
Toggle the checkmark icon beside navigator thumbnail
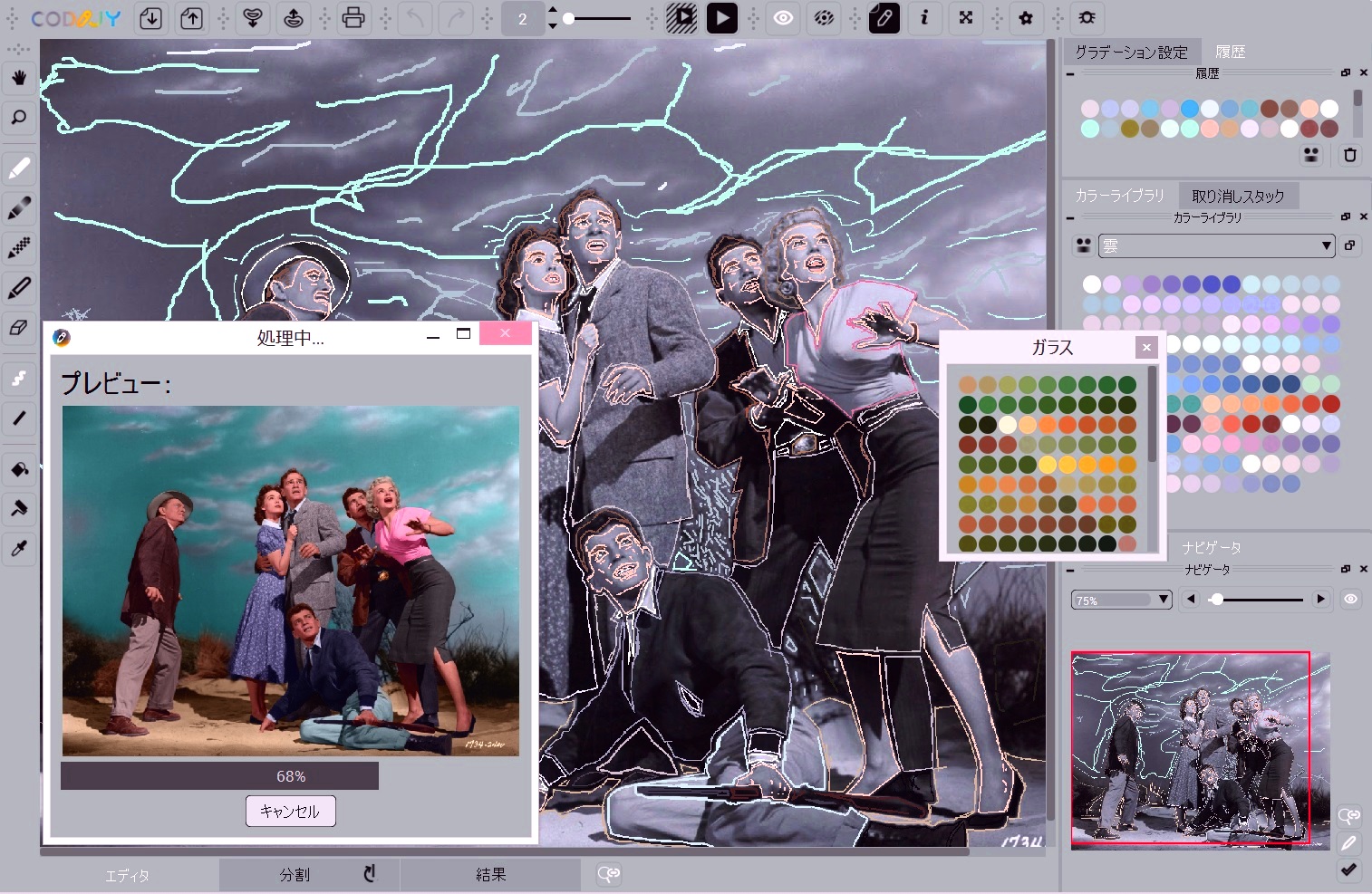[x=1348, y=870]
